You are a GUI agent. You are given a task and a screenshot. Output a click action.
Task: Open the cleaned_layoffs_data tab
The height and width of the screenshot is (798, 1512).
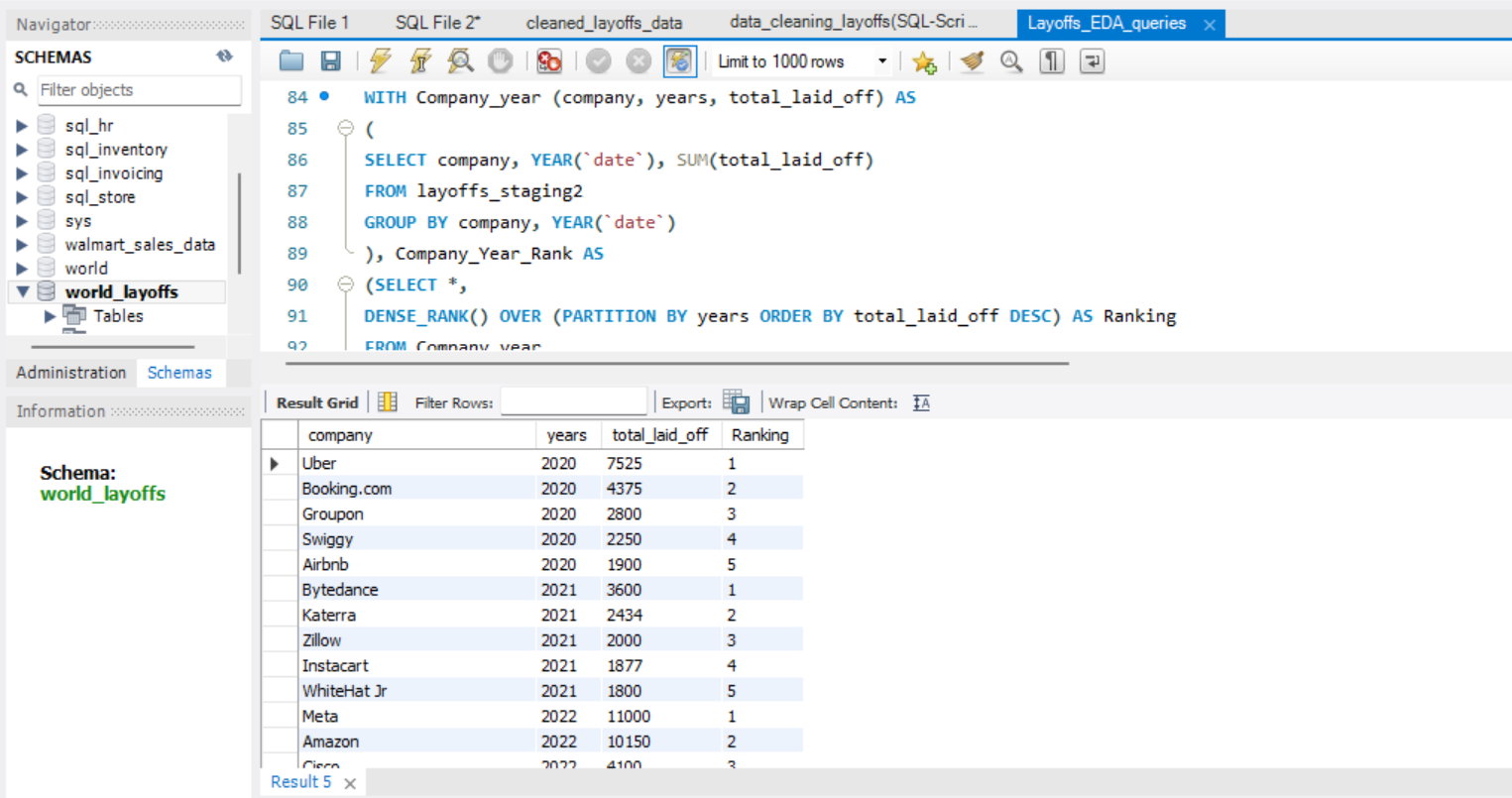coord(604,23)
